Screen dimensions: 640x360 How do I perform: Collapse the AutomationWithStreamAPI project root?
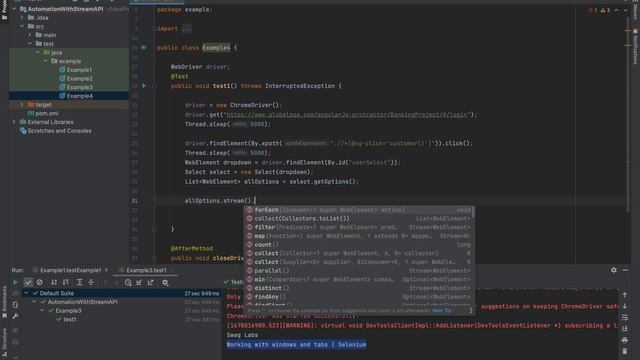click(14, 9)
